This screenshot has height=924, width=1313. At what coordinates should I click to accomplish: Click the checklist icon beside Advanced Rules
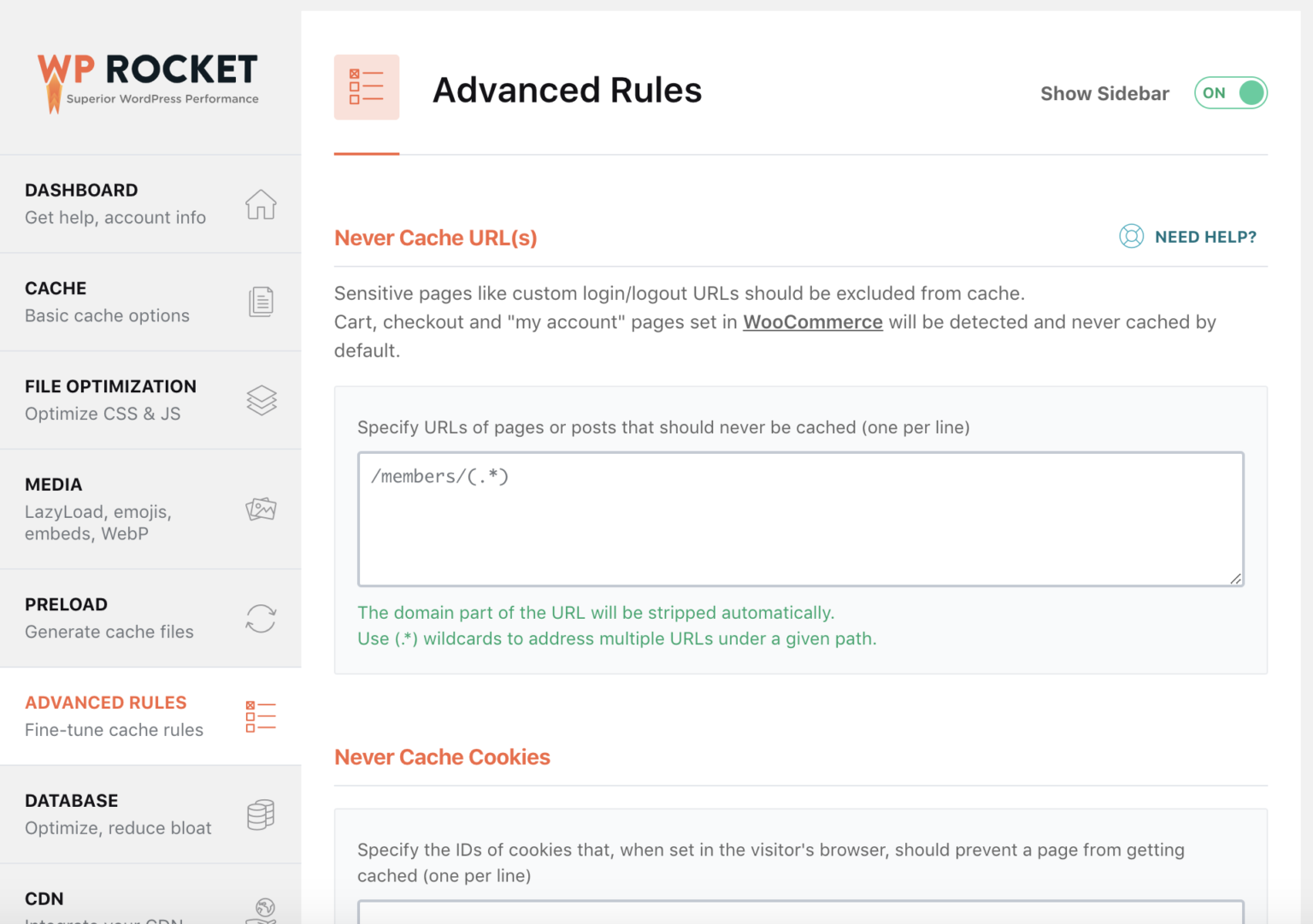click(x=261, y=716)
